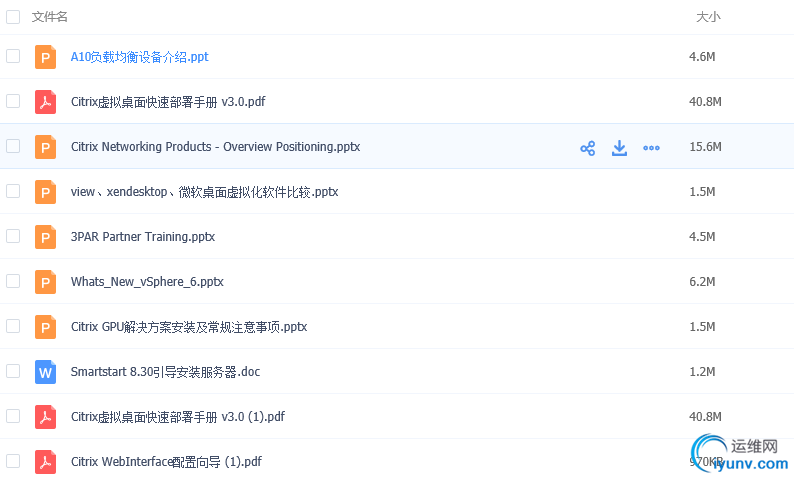This screenshot has height=480, width=794.
Task: Open Citrix虚拟桌面快速部署手册 v3.0 (1).pdf
Action: click(x=178, y=417)
